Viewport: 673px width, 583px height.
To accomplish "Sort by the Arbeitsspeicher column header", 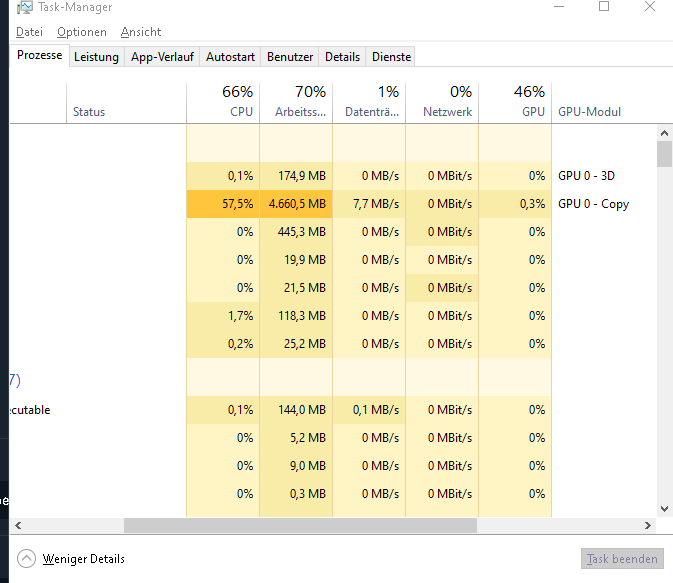I will (x=296, y=102).
